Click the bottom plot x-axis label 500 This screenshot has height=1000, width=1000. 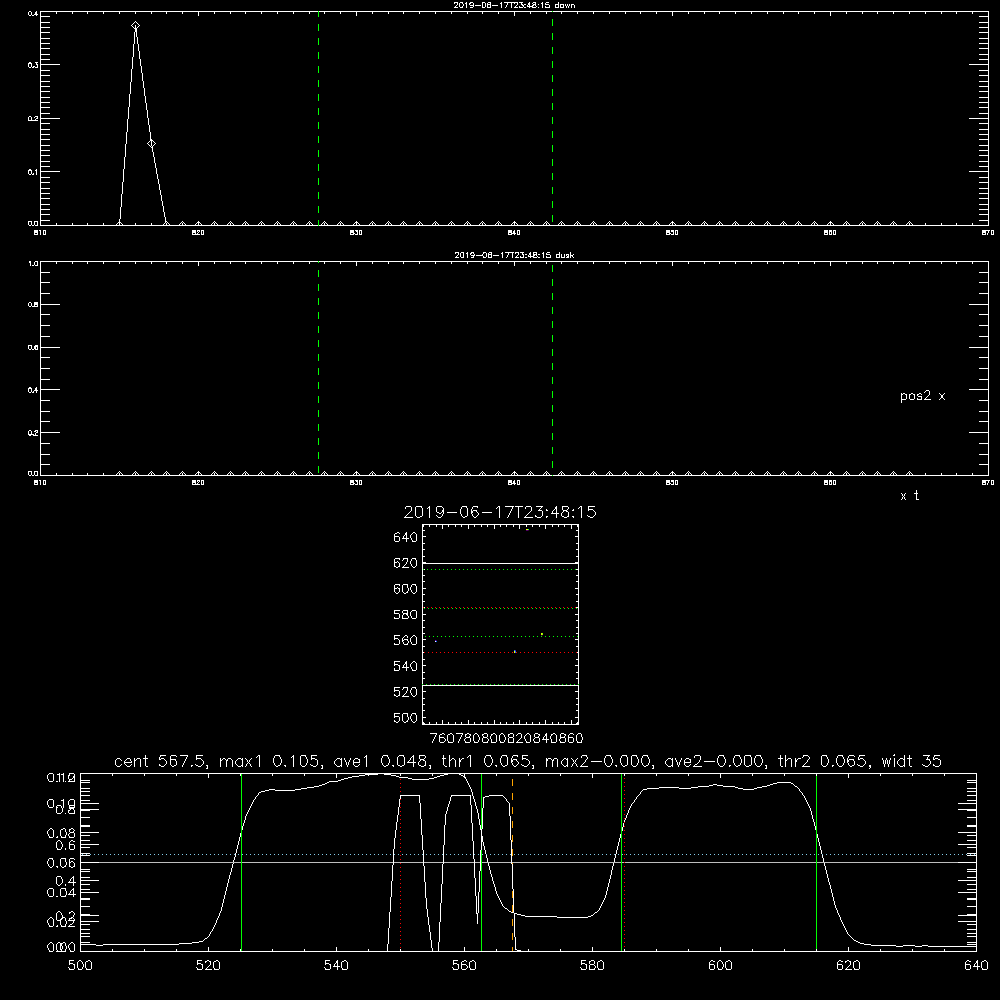click(80, 966)
